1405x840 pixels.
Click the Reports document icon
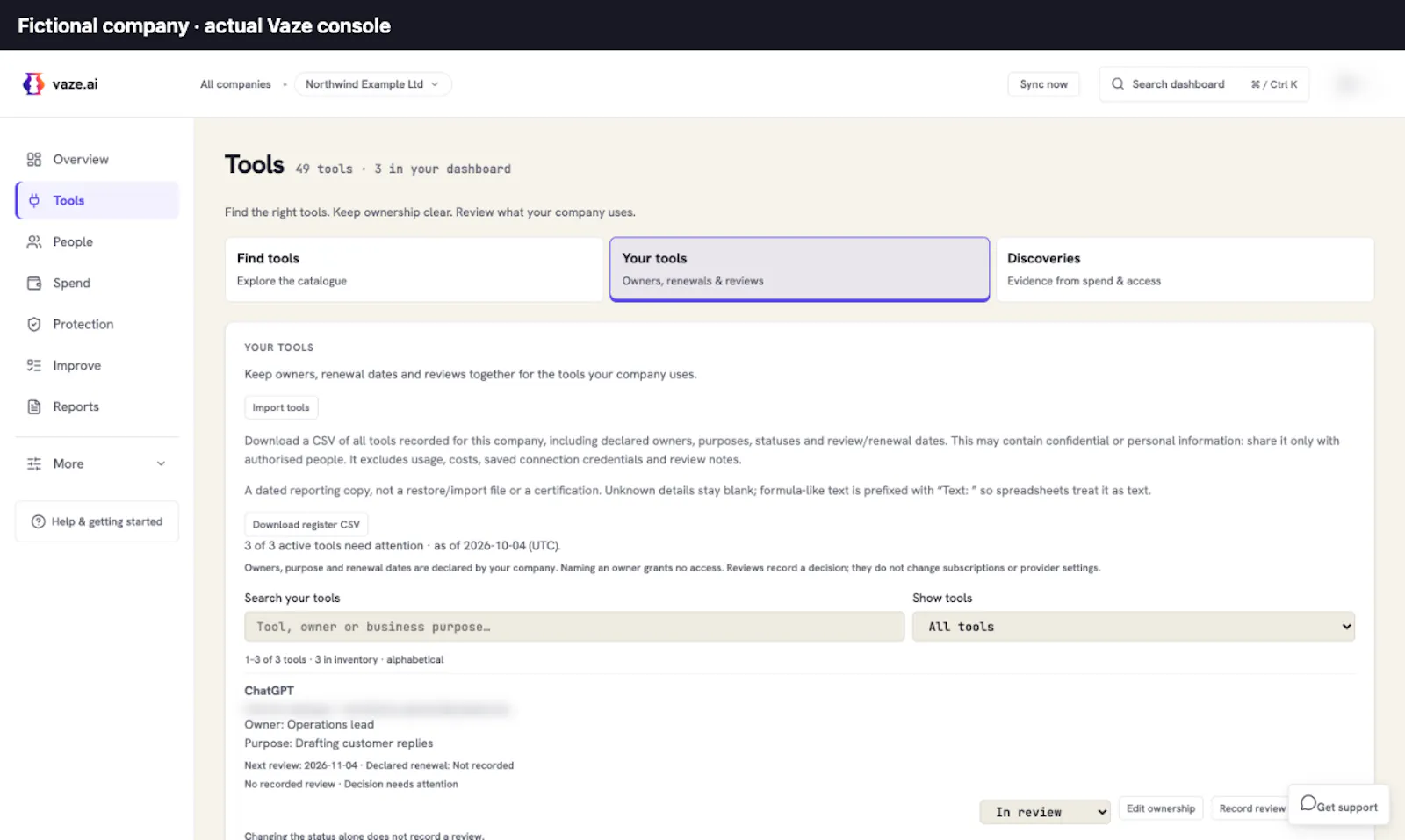coord(34,406)
